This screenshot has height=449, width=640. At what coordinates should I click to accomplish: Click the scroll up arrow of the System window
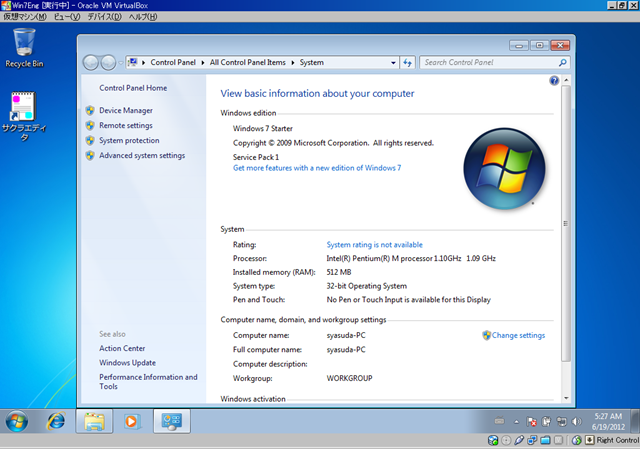(566, 80)
